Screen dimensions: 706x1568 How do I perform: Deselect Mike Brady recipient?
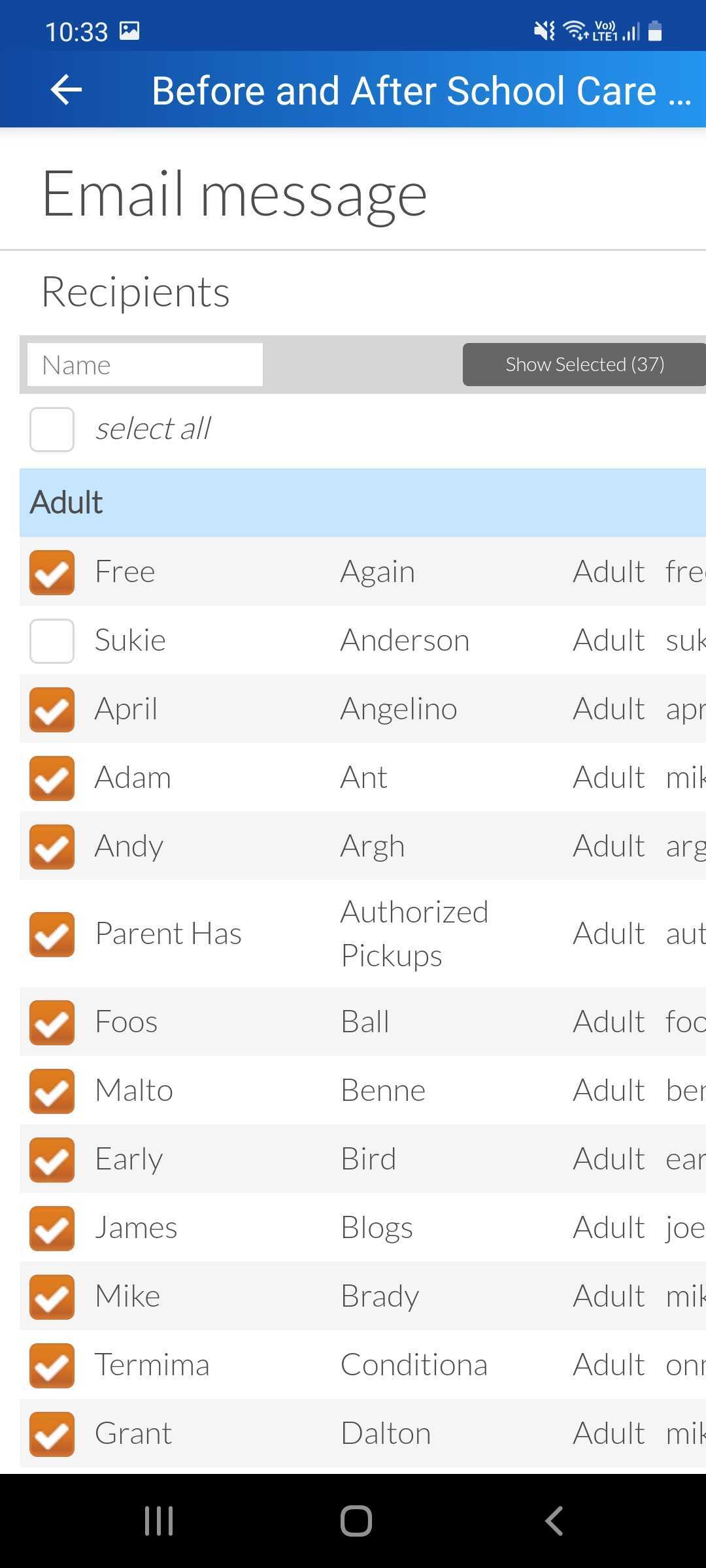(52, 1297)
